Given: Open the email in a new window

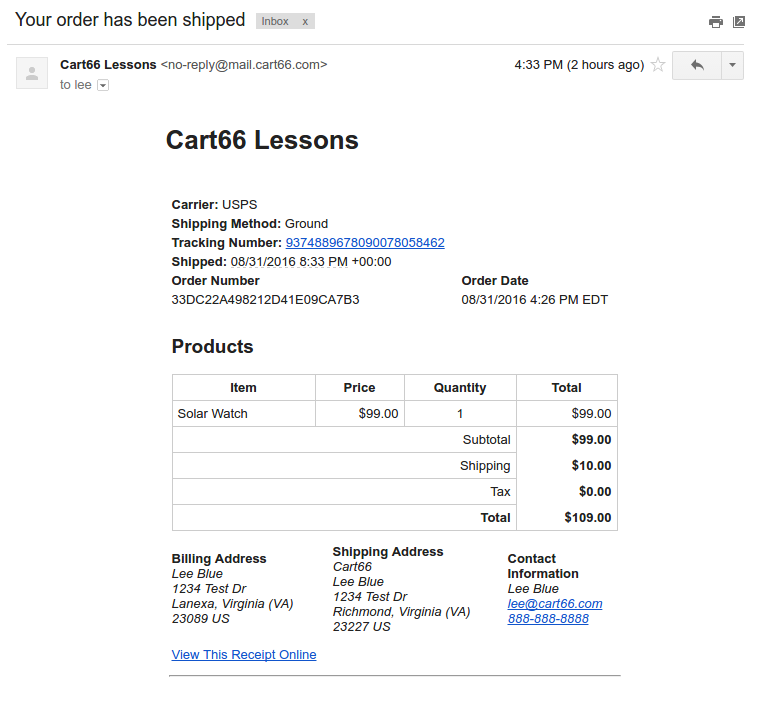Looking at the screenshot, I should (739, 22).
